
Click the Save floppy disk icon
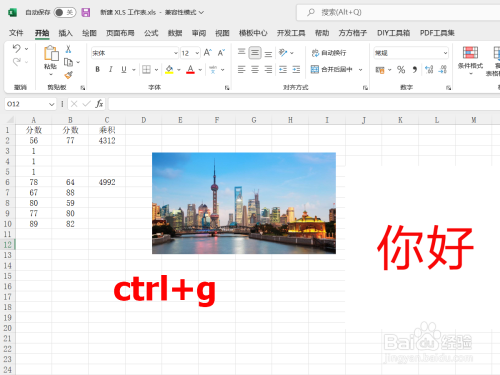[86, 13]
